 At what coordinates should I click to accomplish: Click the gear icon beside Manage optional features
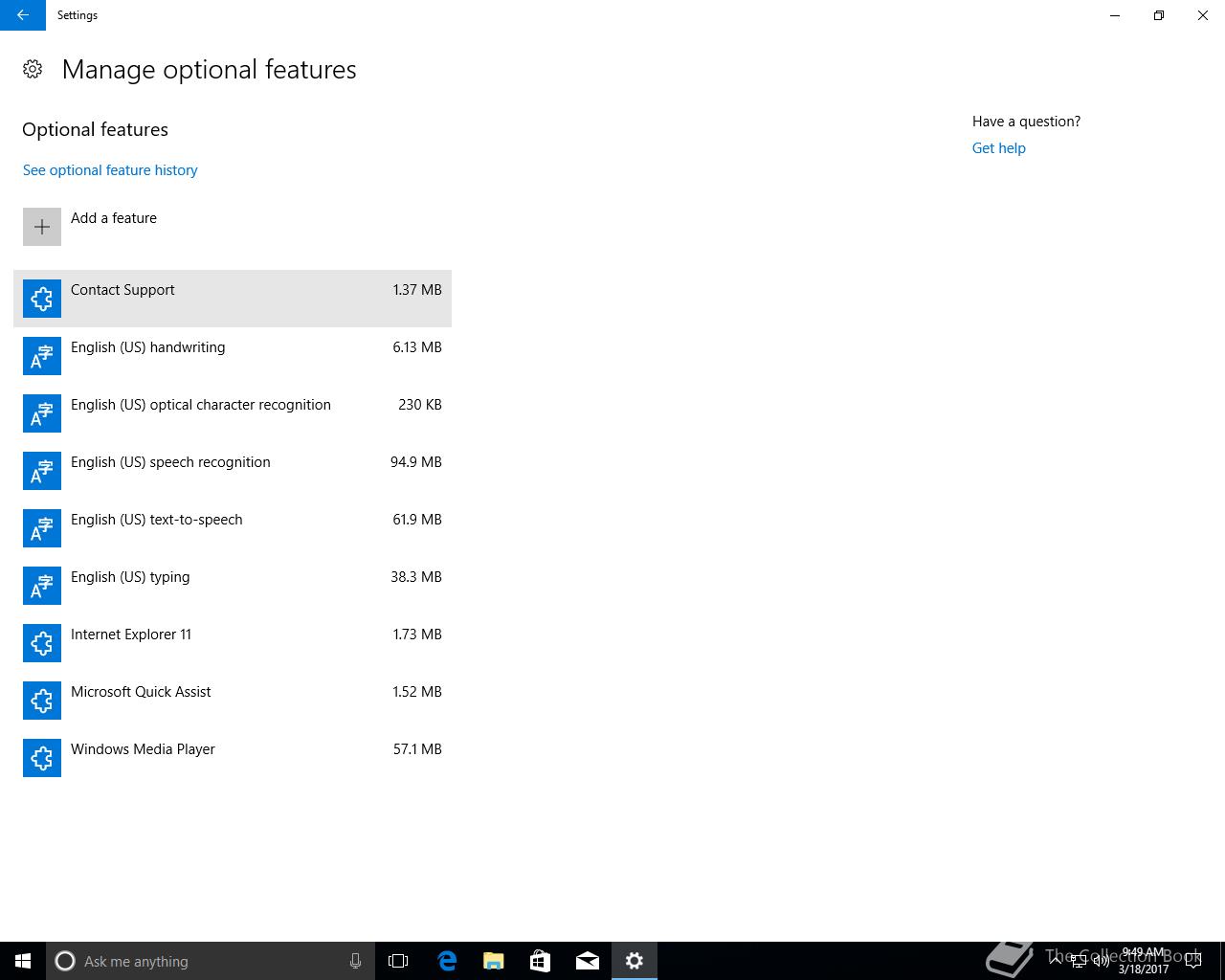[x=33, y=69]
